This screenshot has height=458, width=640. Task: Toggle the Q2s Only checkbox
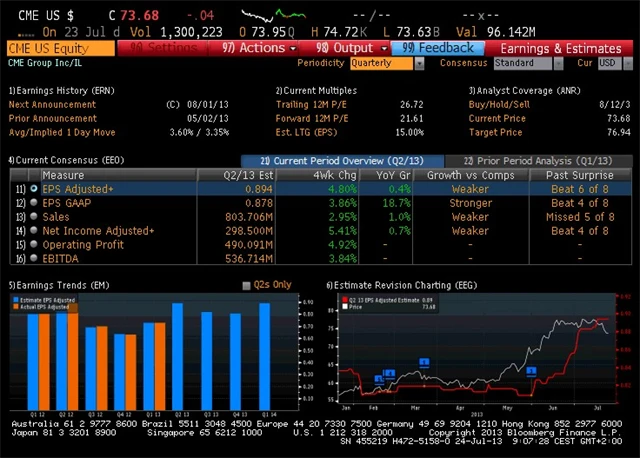(x=247, y=285)
